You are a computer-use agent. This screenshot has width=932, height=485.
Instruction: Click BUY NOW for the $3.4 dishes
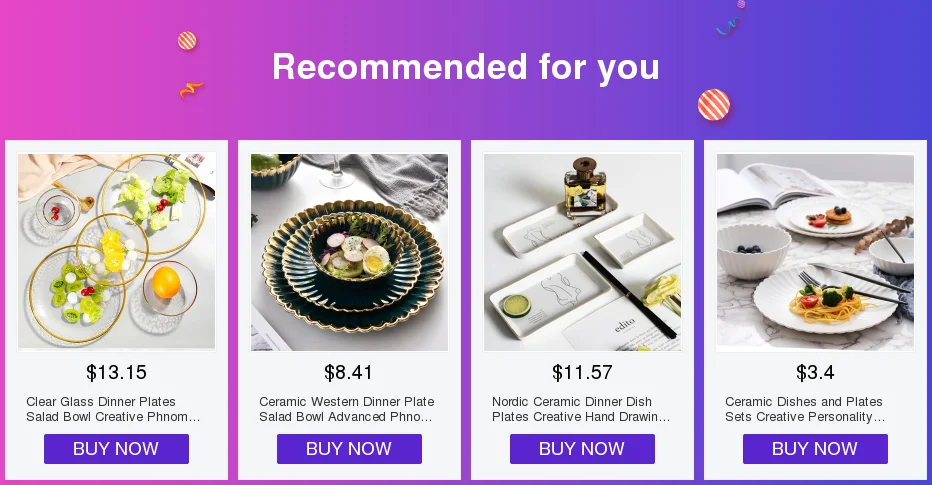[x=816, y=449]
